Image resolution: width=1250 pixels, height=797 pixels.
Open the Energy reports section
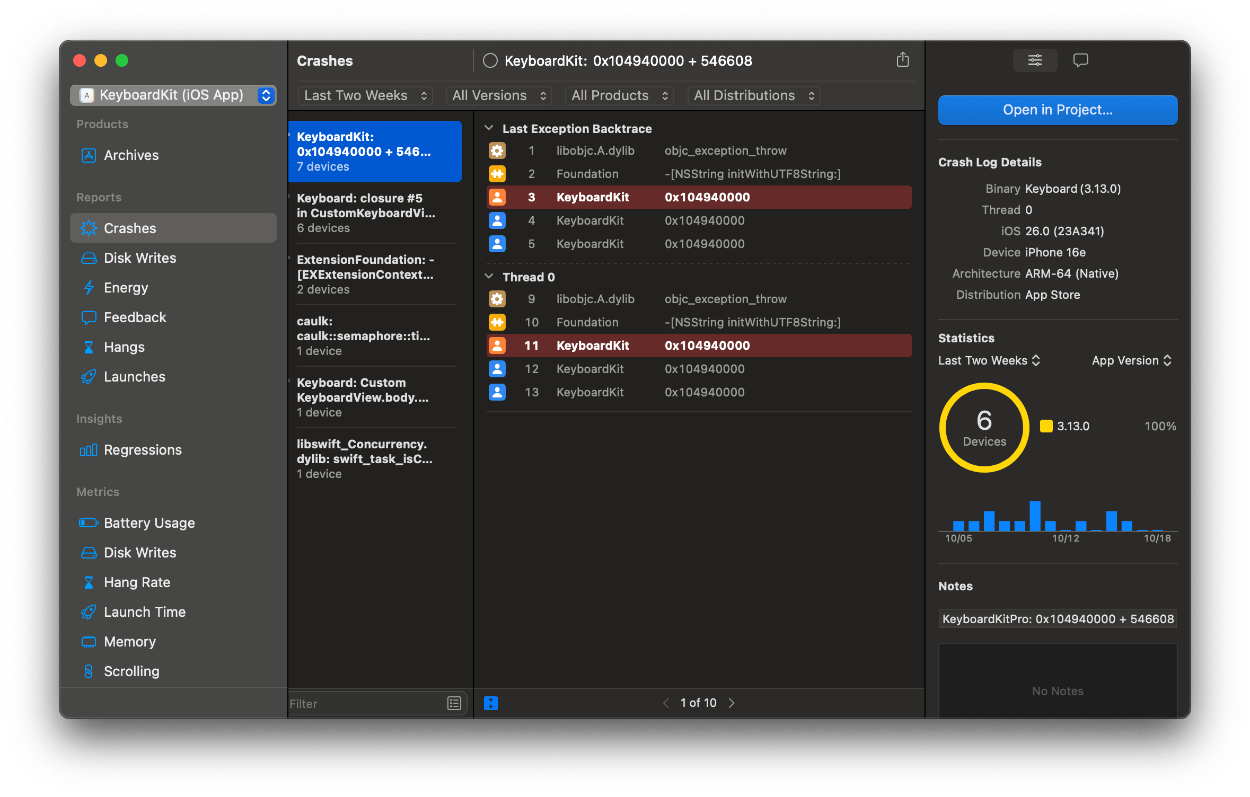[125, 288]
